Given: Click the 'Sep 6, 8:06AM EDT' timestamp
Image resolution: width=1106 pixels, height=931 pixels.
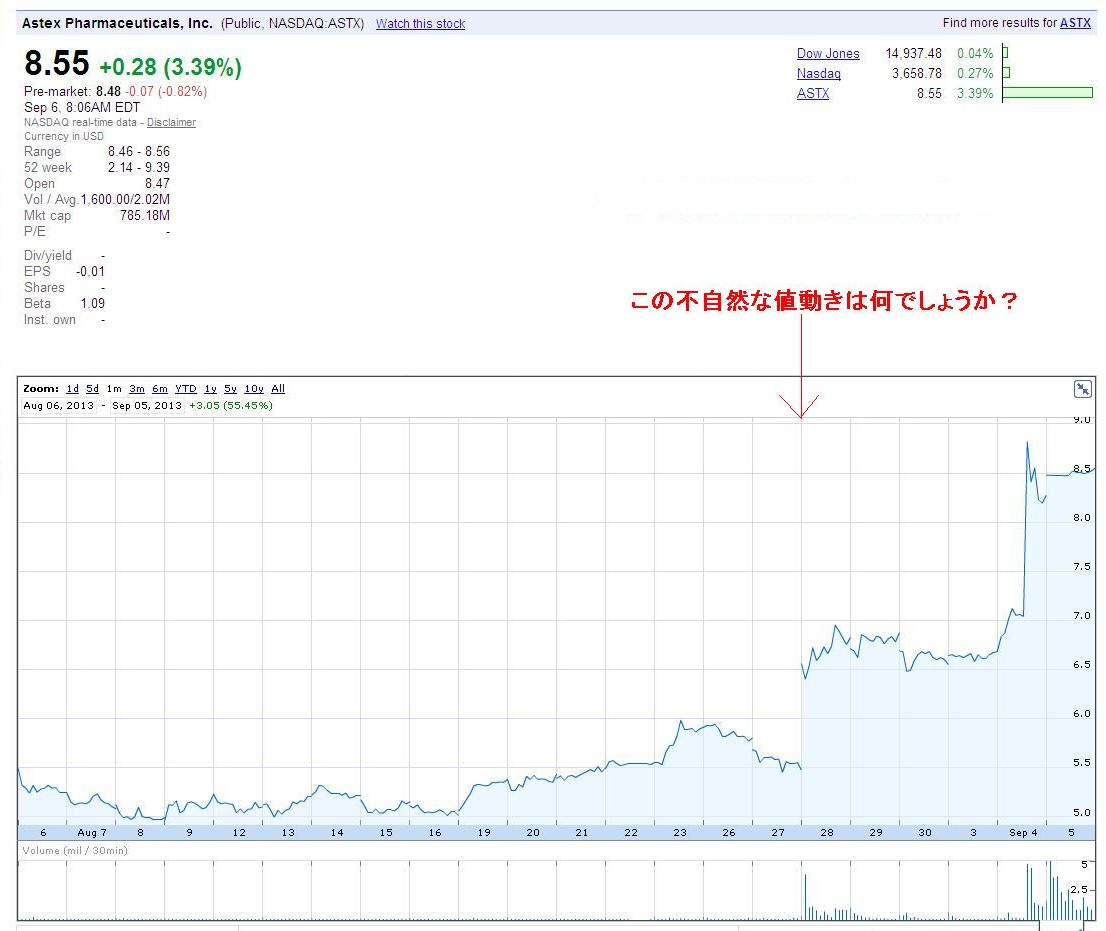Looking at the screenshot, I should point(82,107).
